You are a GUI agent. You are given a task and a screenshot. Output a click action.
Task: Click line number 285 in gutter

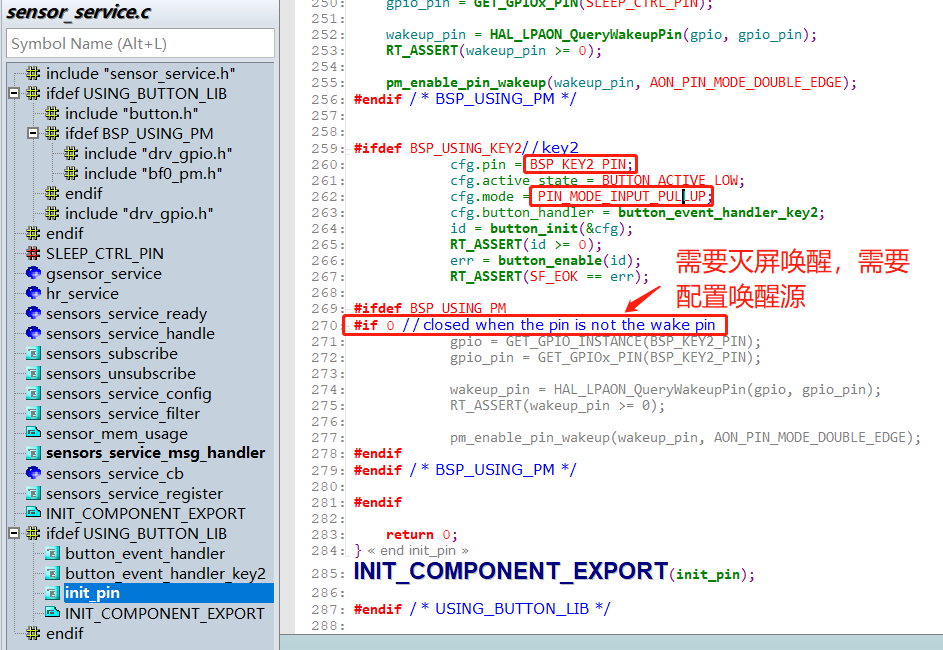327,574
